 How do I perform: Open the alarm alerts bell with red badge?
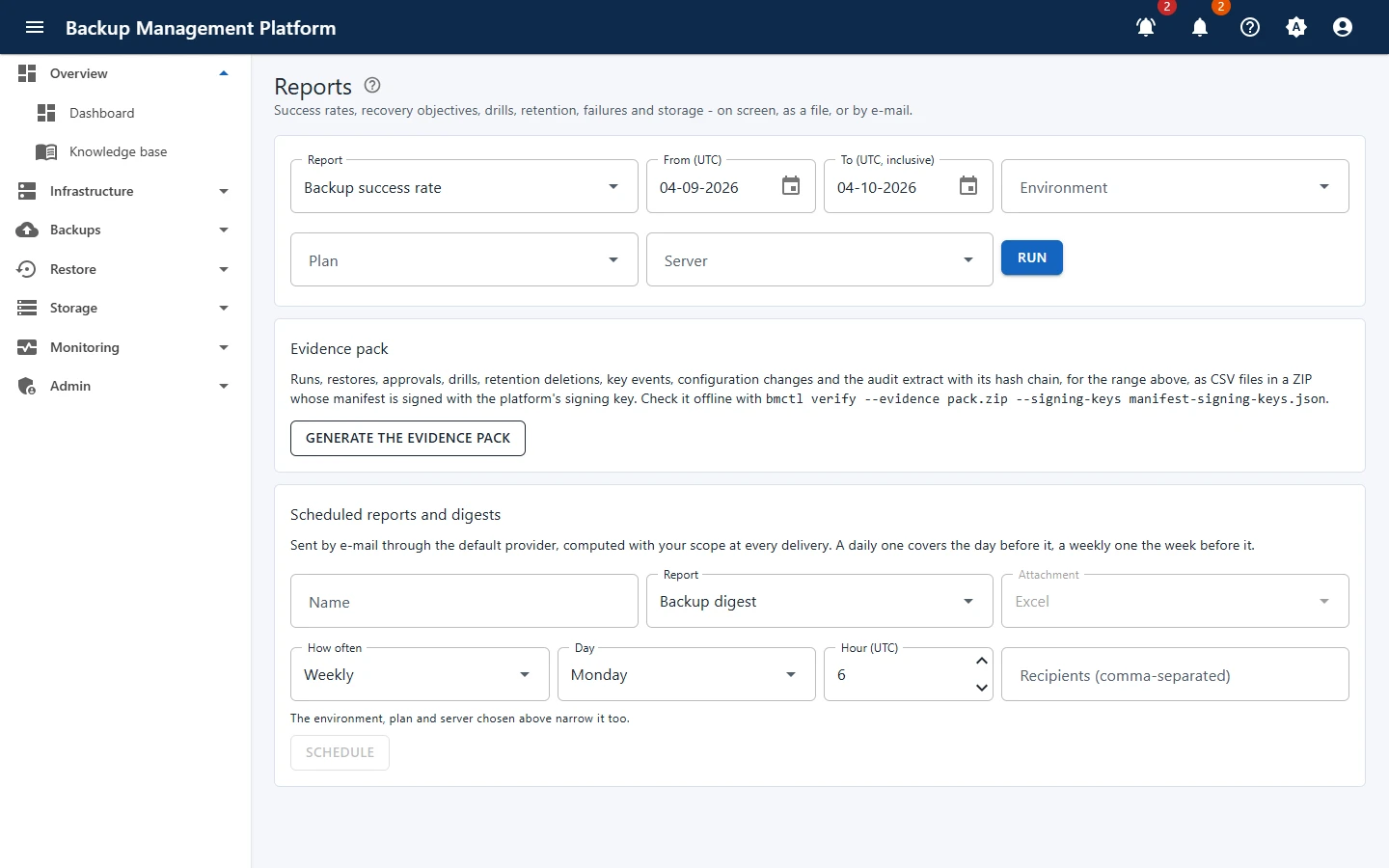(x=1146, y=27)
